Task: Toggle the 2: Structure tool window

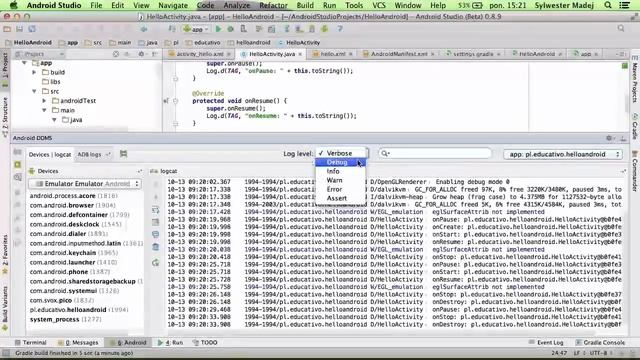Action: coord(5,116)
